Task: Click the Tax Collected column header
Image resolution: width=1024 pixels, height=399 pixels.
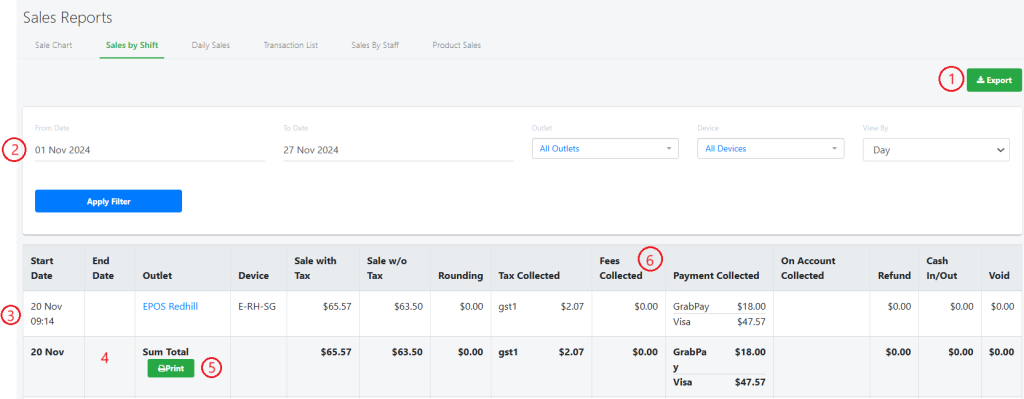Action: (529, 276)
